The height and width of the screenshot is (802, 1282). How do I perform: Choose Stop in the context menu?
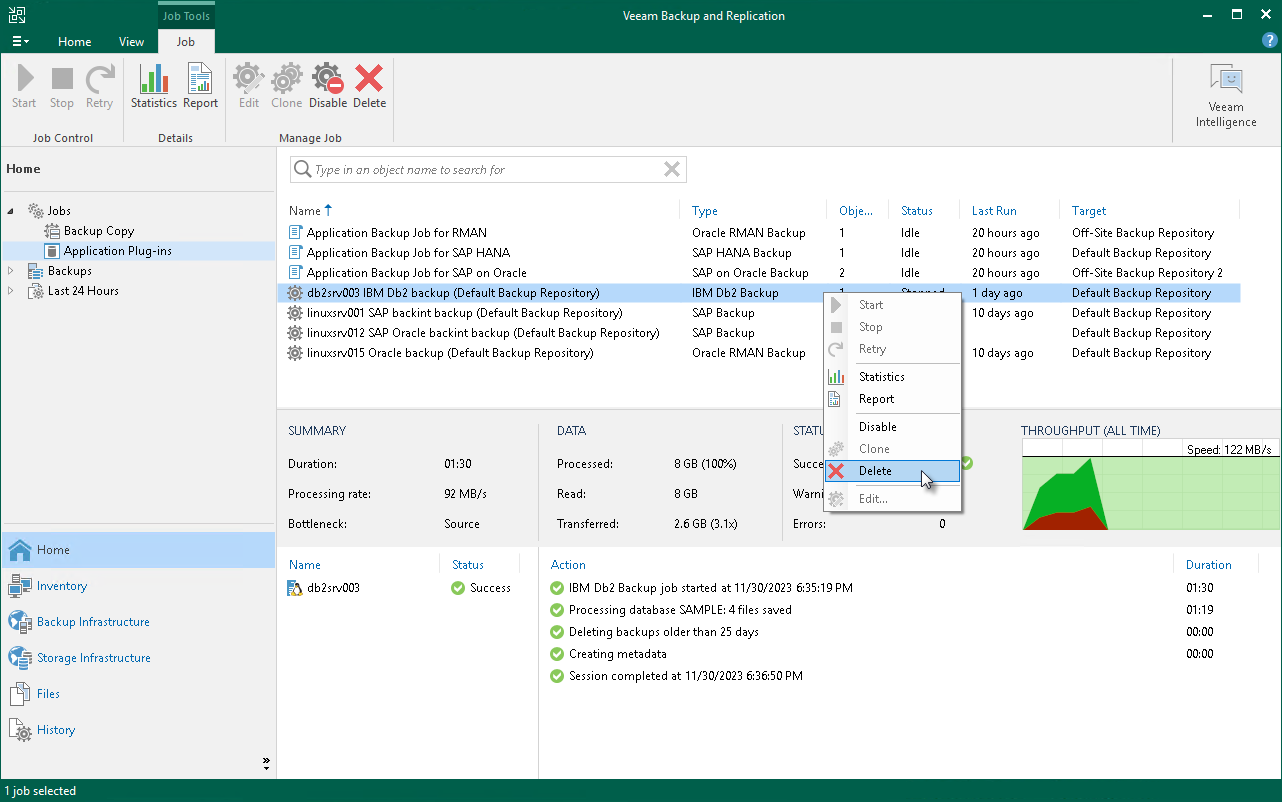pos(892,327)
